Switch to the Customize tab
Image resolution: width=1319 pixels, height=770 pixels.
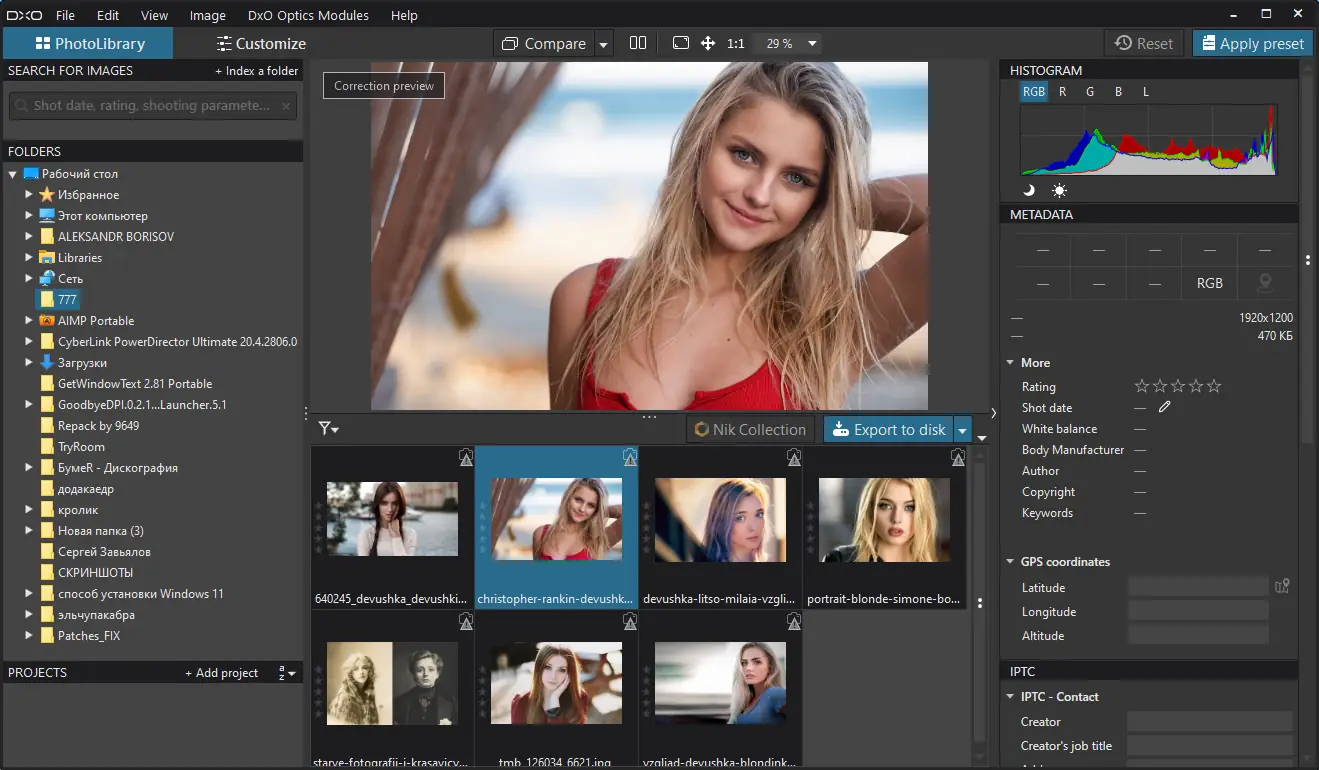(x=261, y=43)
